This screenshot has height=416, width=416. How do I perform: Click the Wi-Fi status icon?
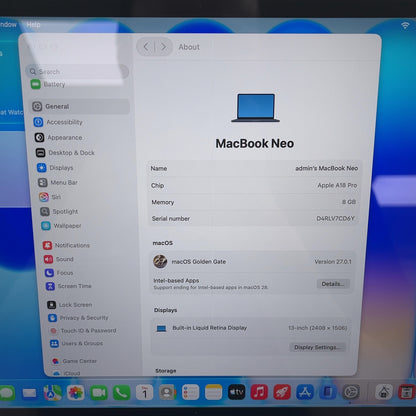(x=405, y=25)
